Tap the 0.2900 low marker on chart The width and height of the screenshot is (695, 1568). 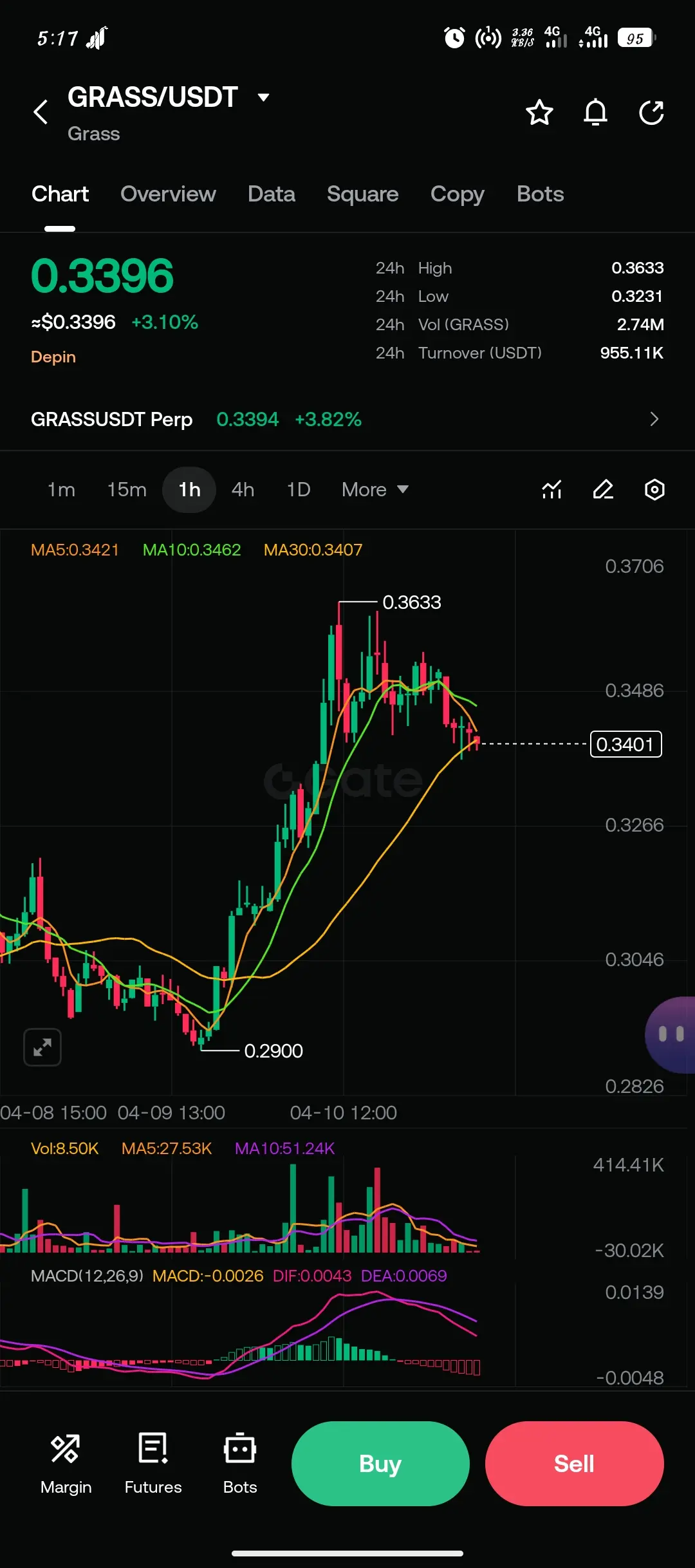(273, 1051)
